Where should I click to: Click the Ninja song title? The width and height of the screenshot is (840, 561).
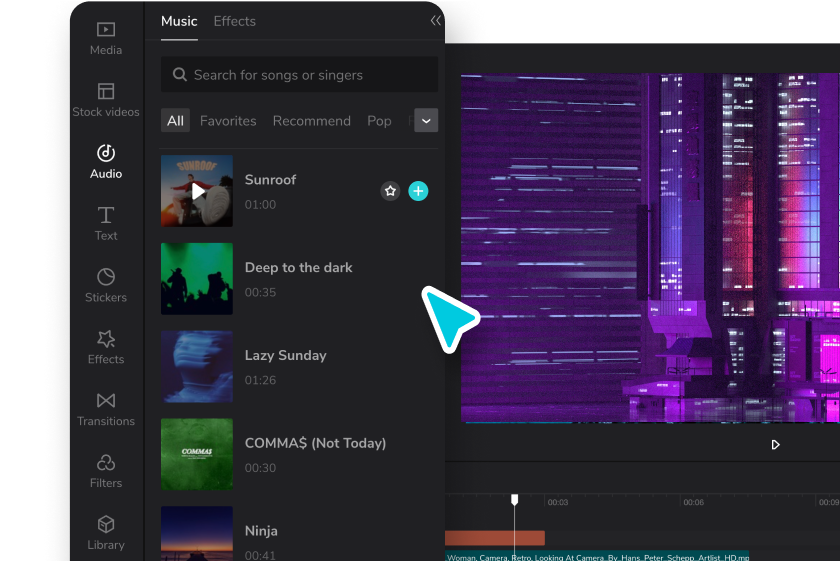(x=261, y=531)
